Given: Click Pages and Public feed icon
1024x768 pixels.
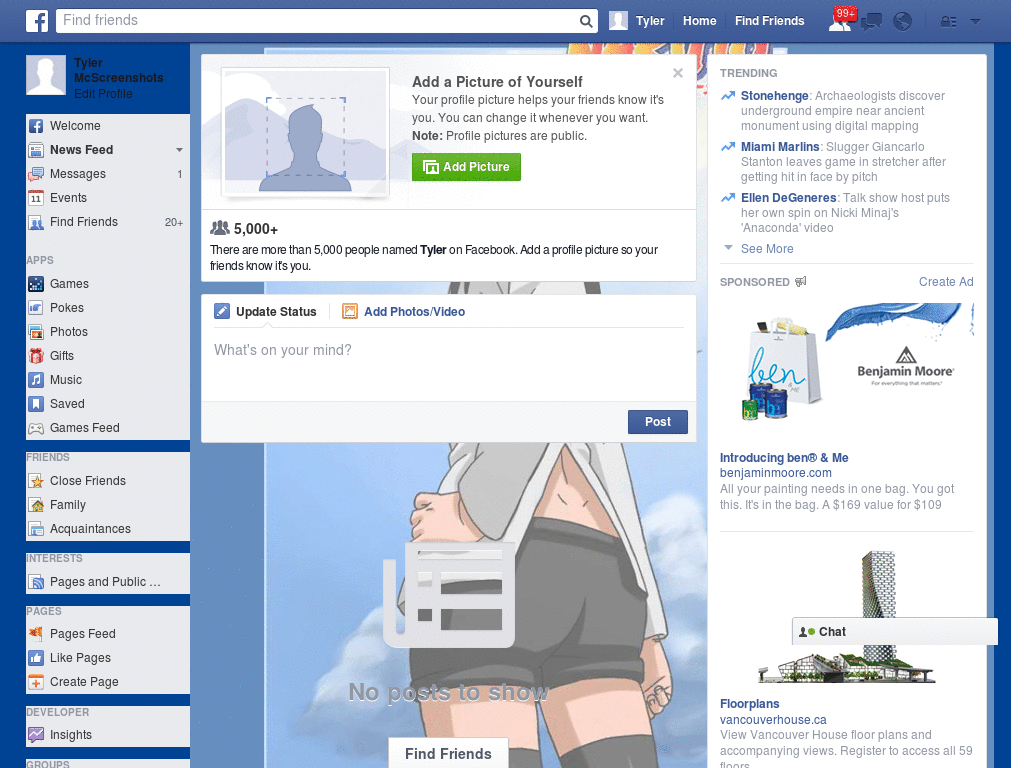Looking at the screenshot, I should pyautogui.click(x=36, y=582).
